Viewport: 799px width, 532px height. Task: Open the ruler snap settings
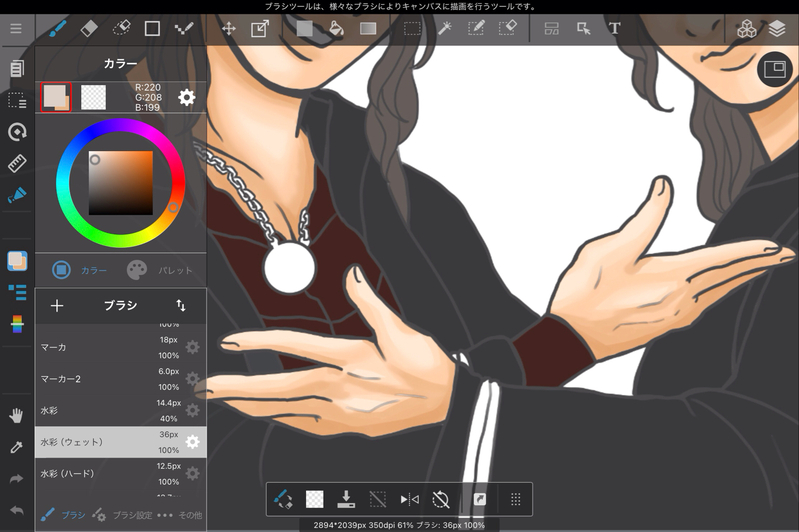[x=17, y=164]
